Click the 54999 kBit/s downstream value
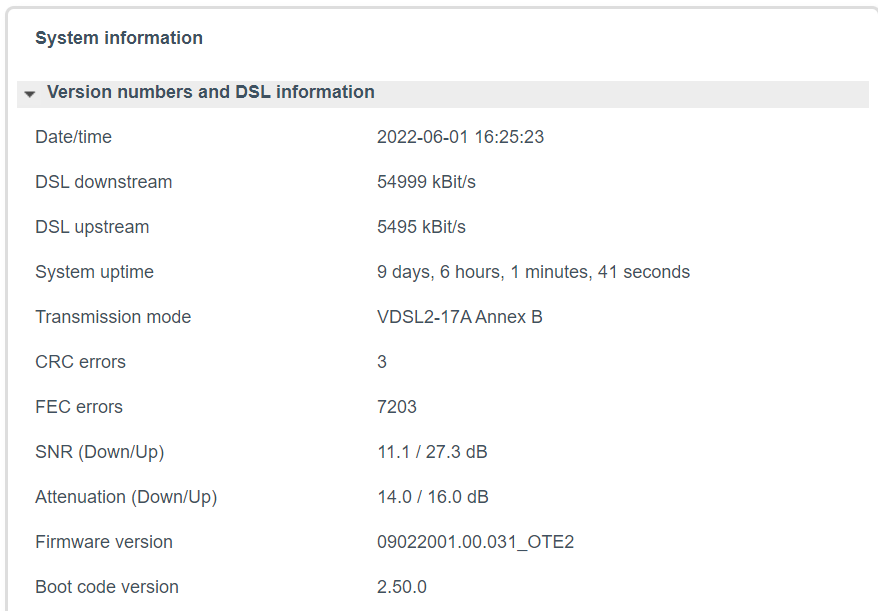 click(426, 182)
